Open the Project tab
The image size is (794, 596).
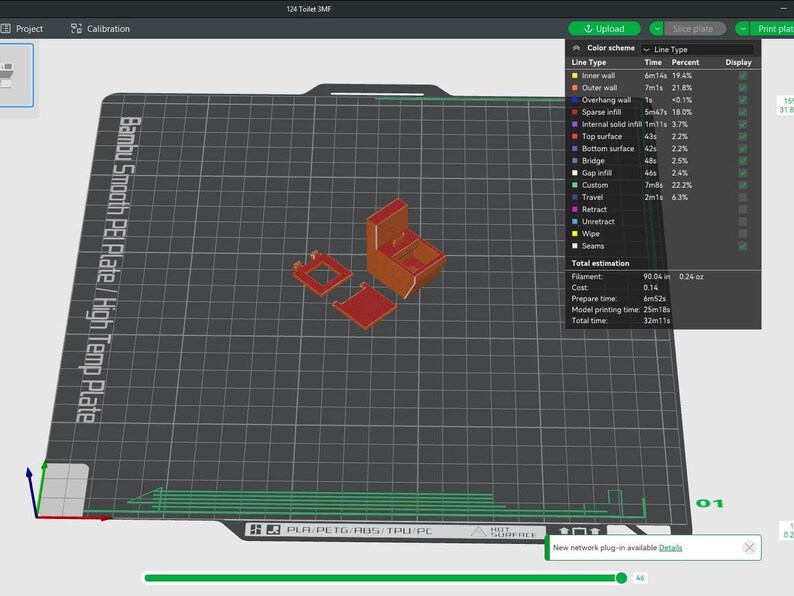22,29
